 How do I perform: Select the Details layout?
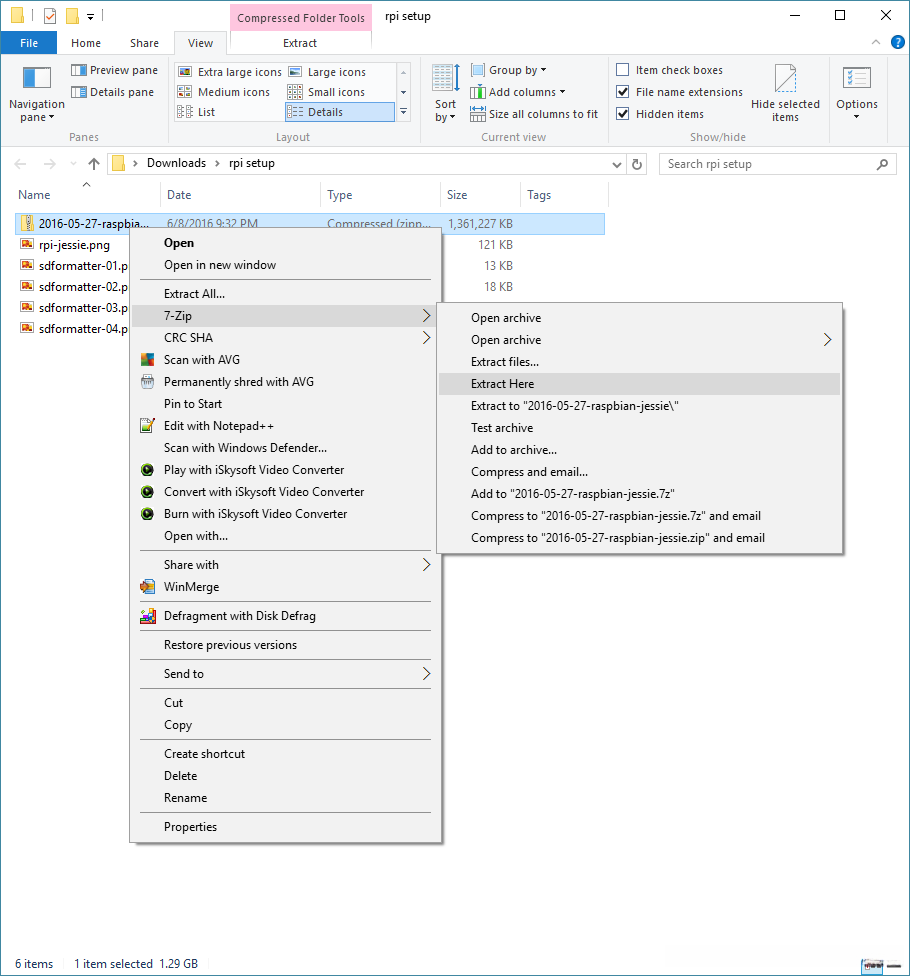coord(340,112)
